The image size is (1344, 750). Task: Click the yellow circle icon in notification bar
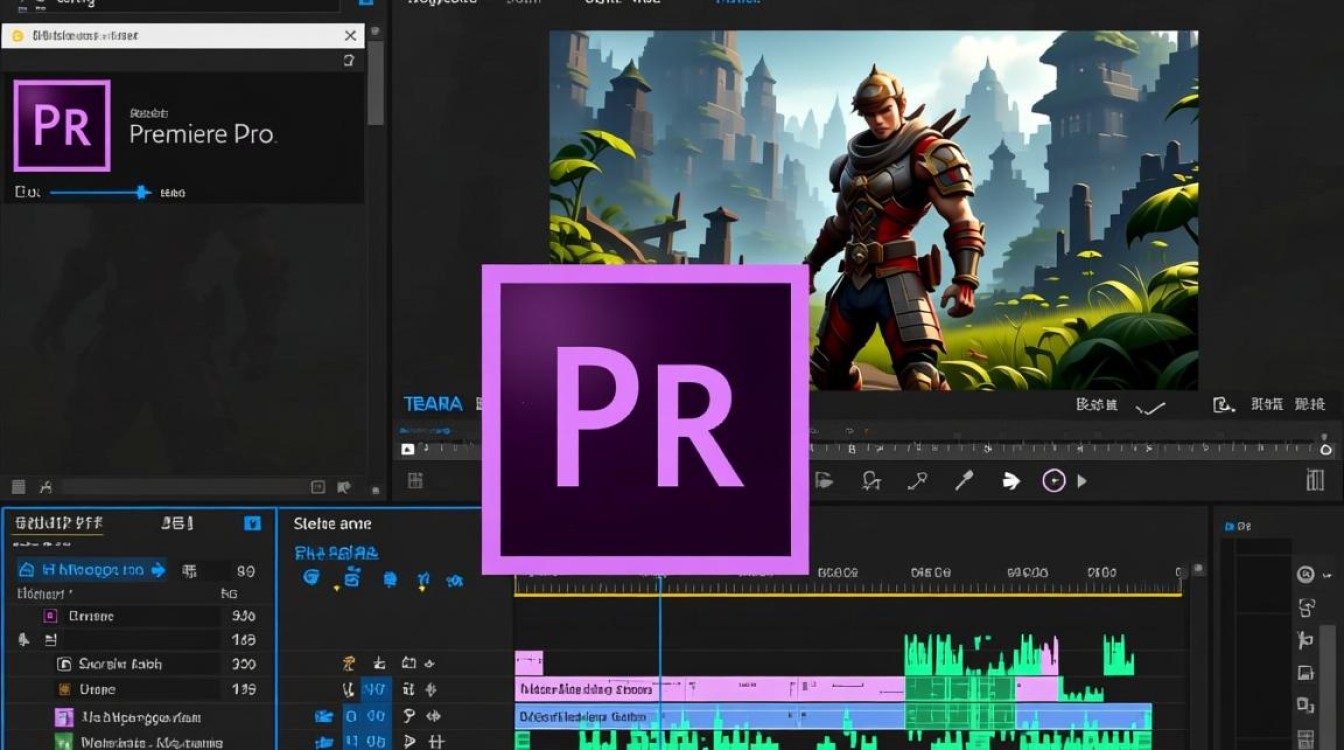tap(16, 36)
